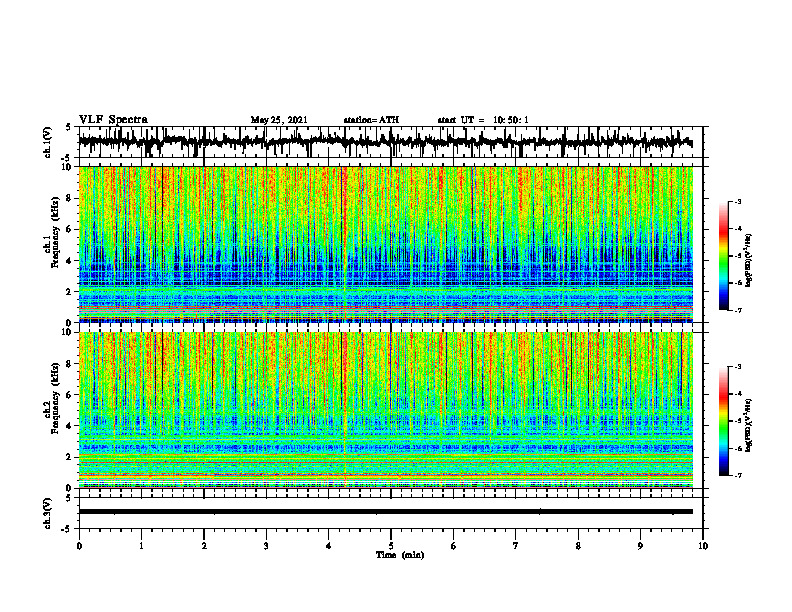The height and width of the screenshot is (612, 792).
Task: Click the 'Time (min)' axis label
Action: tap(400, 555)
